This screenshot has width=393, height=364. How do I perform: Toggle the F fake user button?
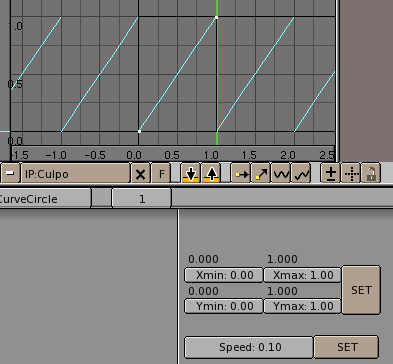161,174
